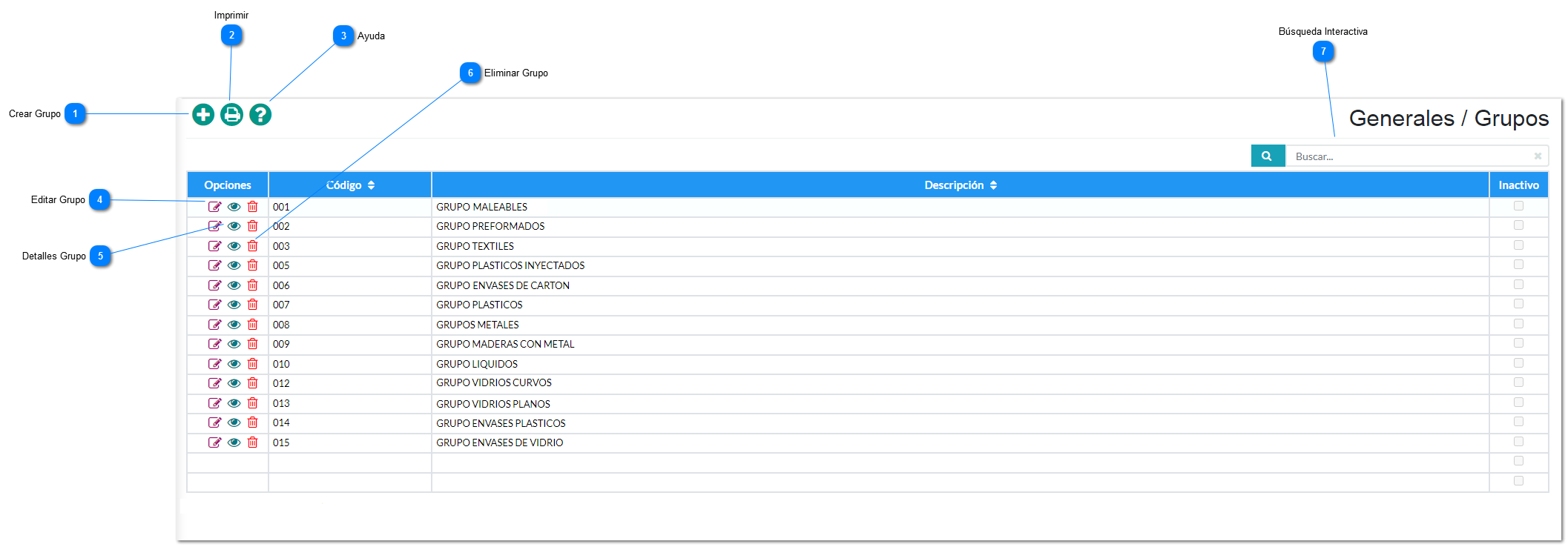Screen dimensions: 1568x547
Task: Sort table by Descripción column
Action: click(961, 185)
